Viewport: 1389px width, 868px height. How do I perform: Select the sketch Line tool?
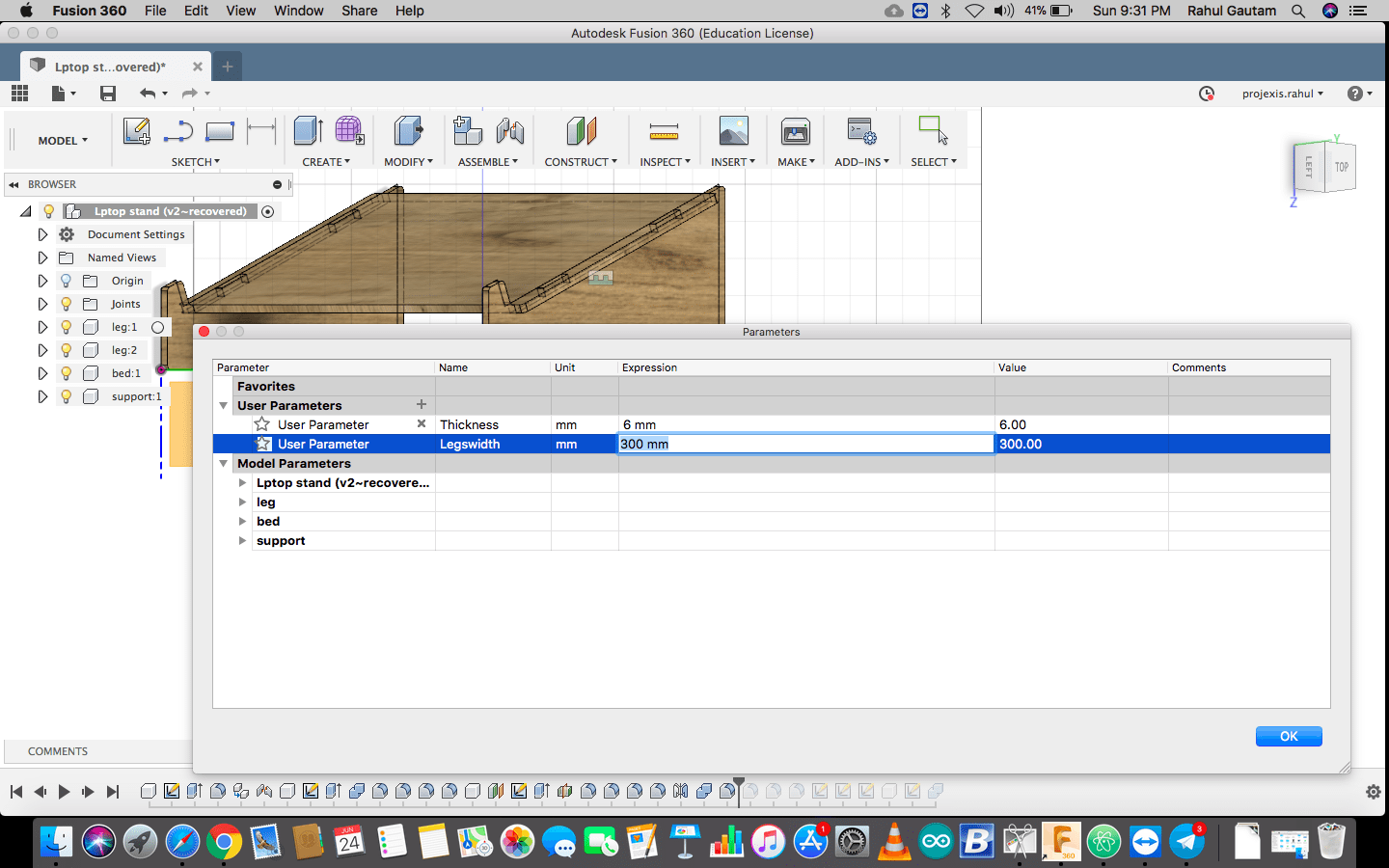pos(178,131)
